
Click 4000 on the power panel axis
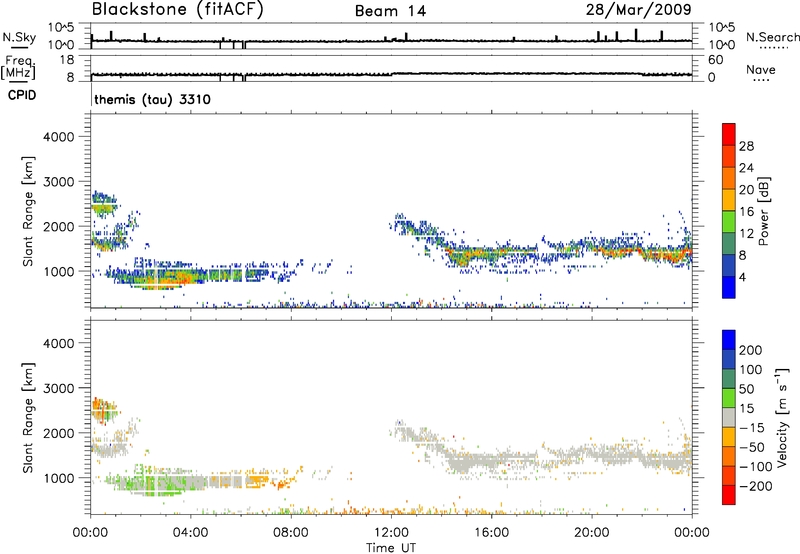[58, 137]
